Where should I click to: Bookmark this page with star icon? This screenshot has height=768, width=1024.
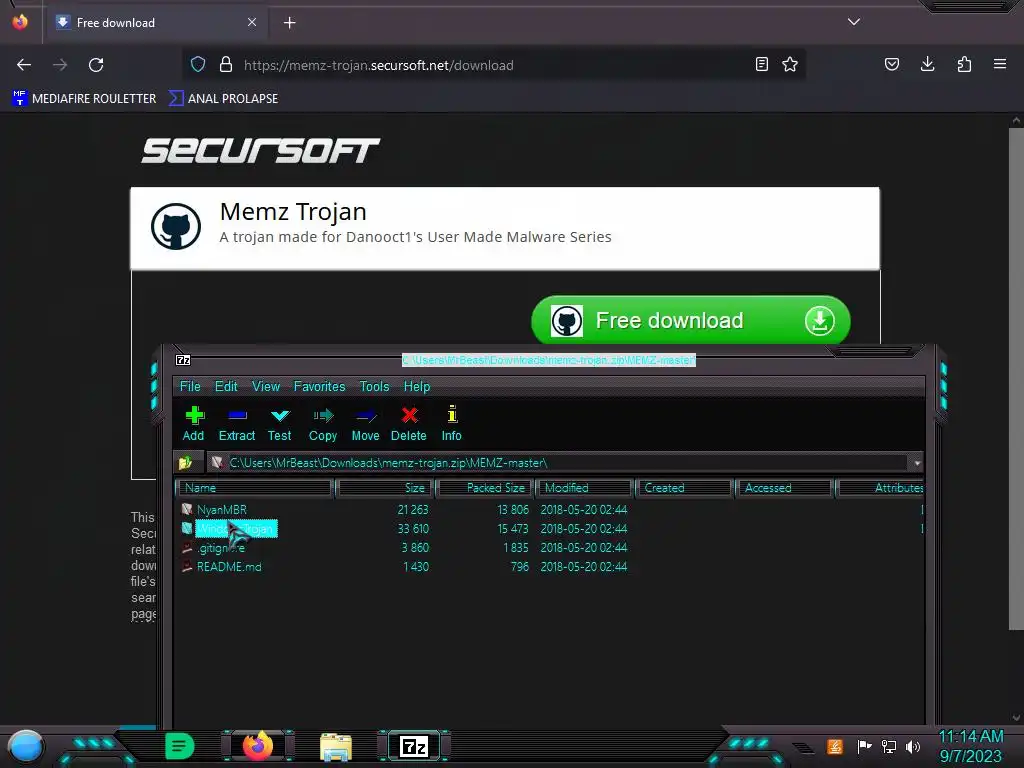click(x=790, y=65)
